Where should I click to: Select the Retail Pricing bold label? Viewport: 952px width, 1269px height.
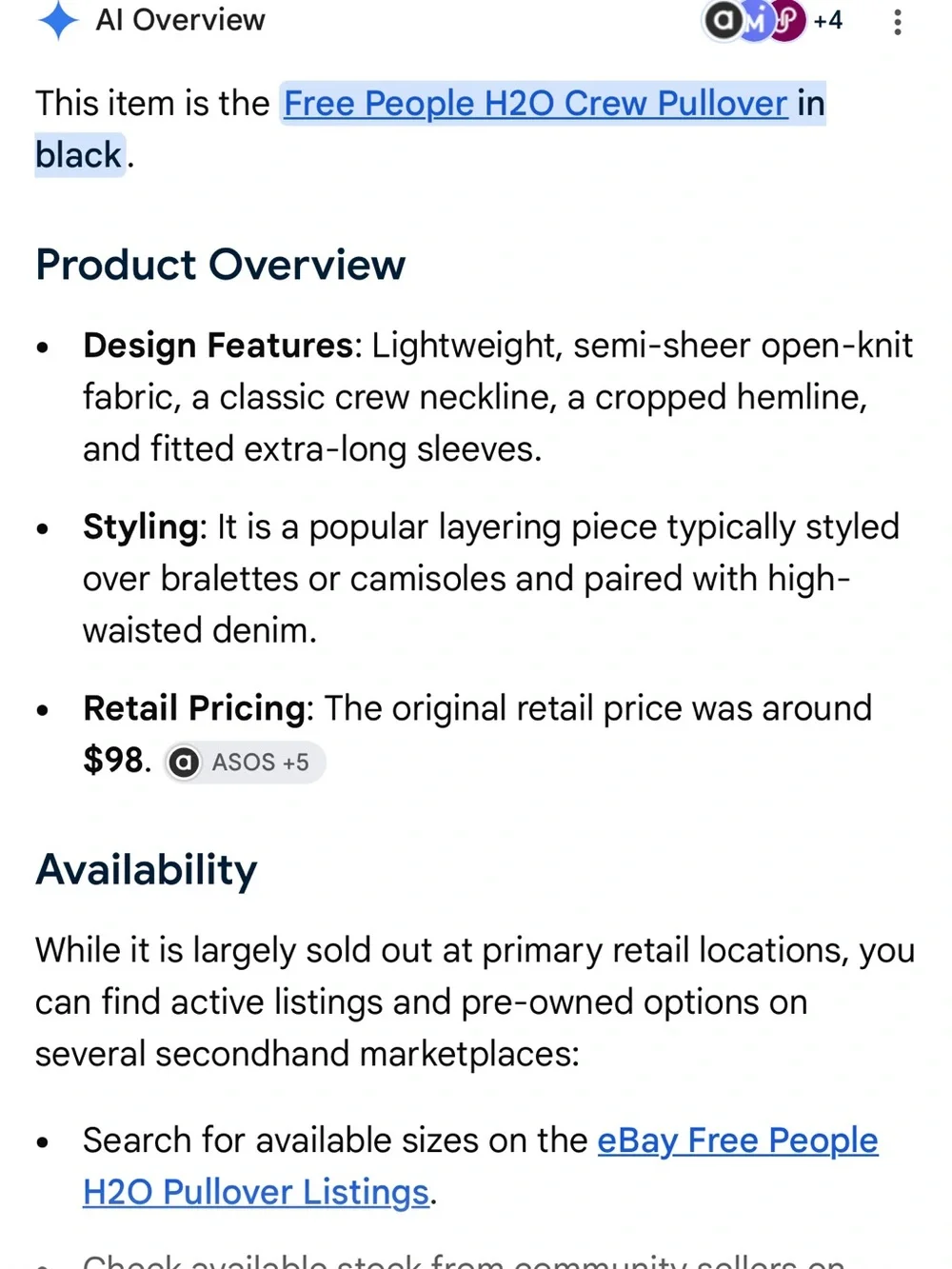point(194,708)
